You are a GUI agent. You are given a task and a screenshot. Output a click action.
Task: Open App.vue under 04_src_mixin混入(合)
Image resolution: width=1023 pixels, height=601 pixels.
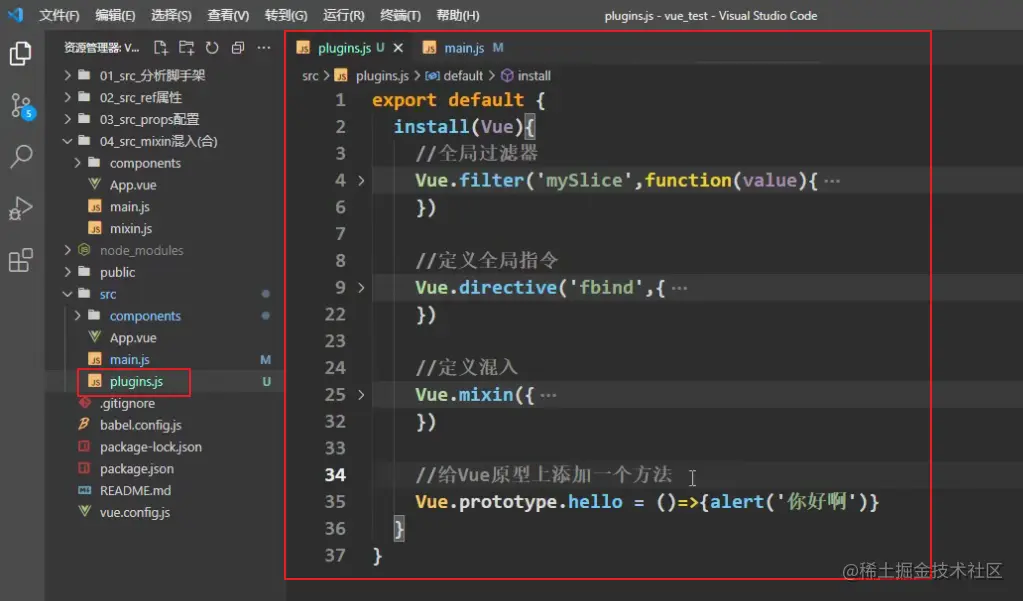tap(132, 185)
